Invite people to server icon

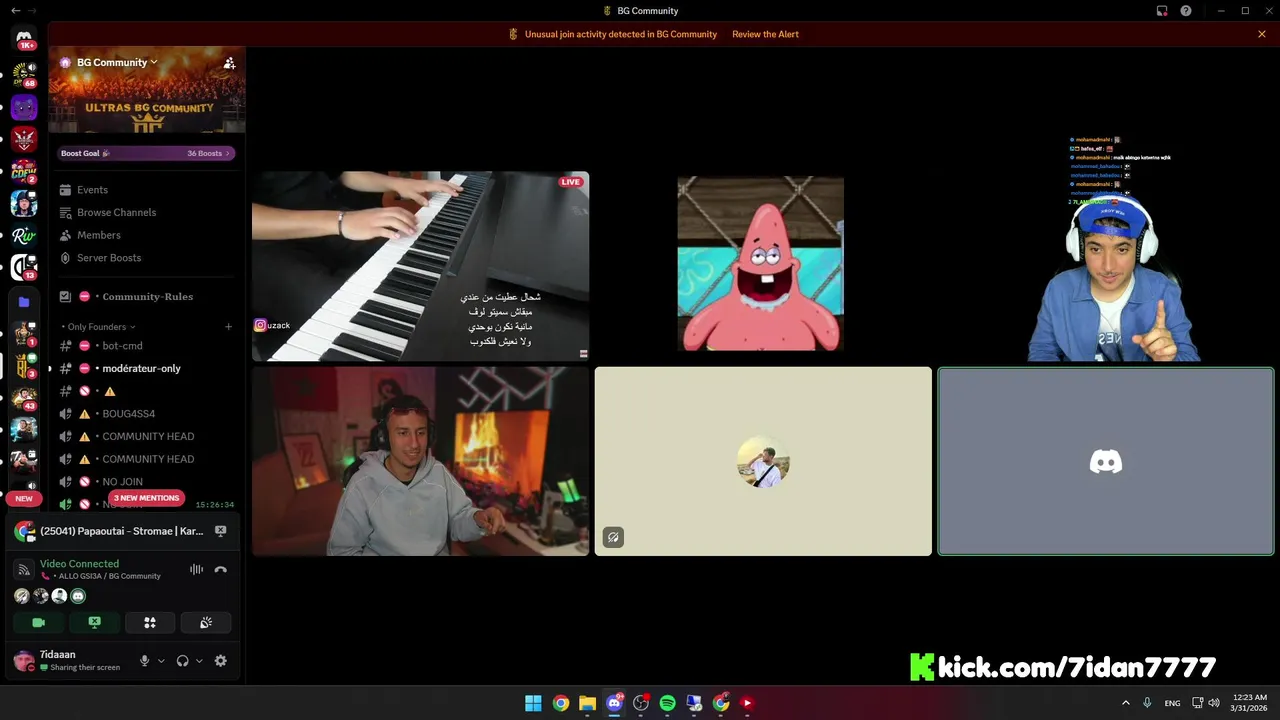point(229,63)
